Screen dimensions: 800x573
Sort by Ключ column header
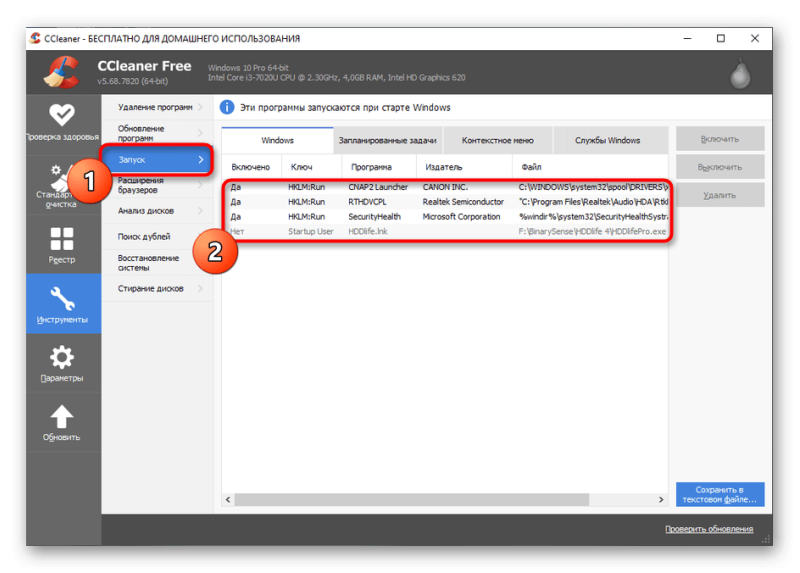(x=311, y=167)
